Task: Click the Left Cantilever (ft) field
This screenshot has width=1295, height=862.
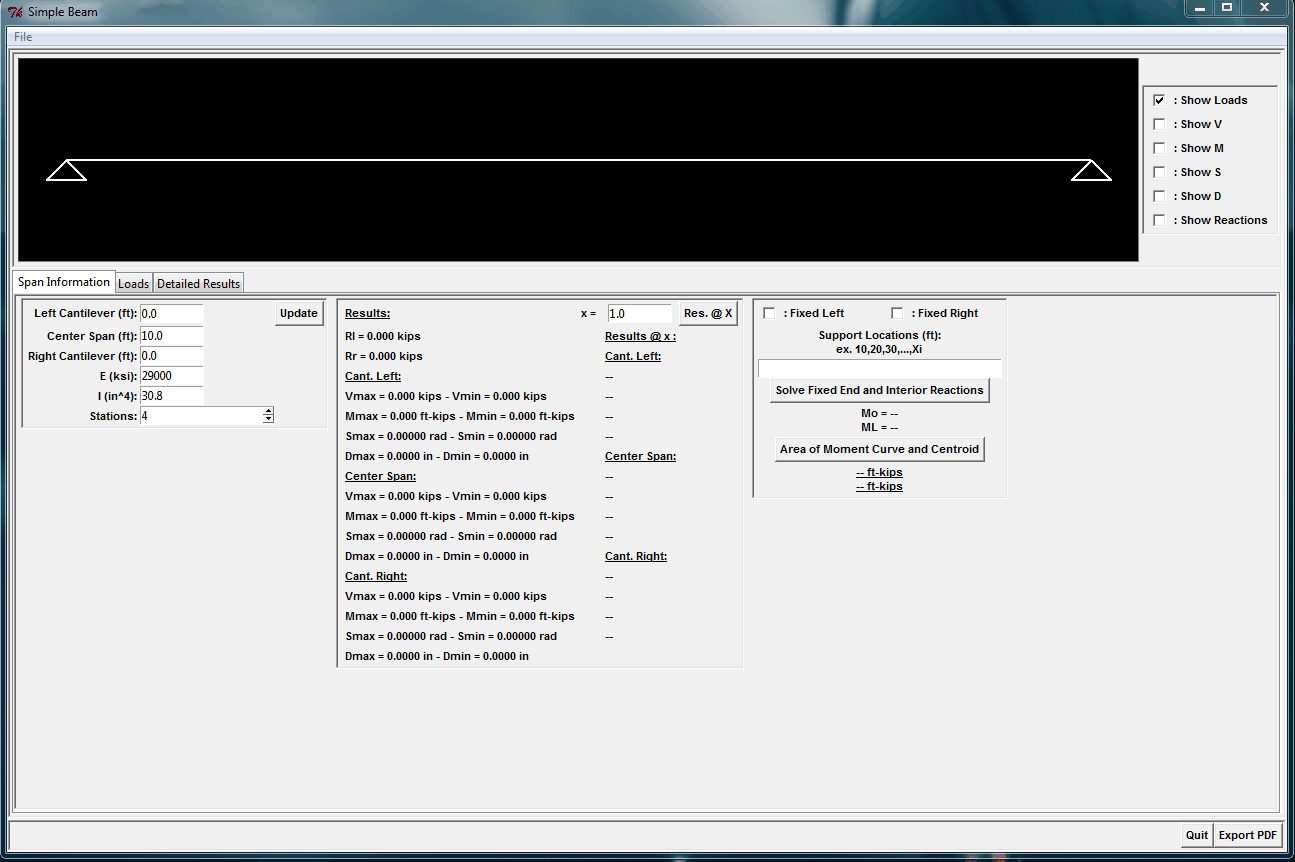Action: coord(171,314)
